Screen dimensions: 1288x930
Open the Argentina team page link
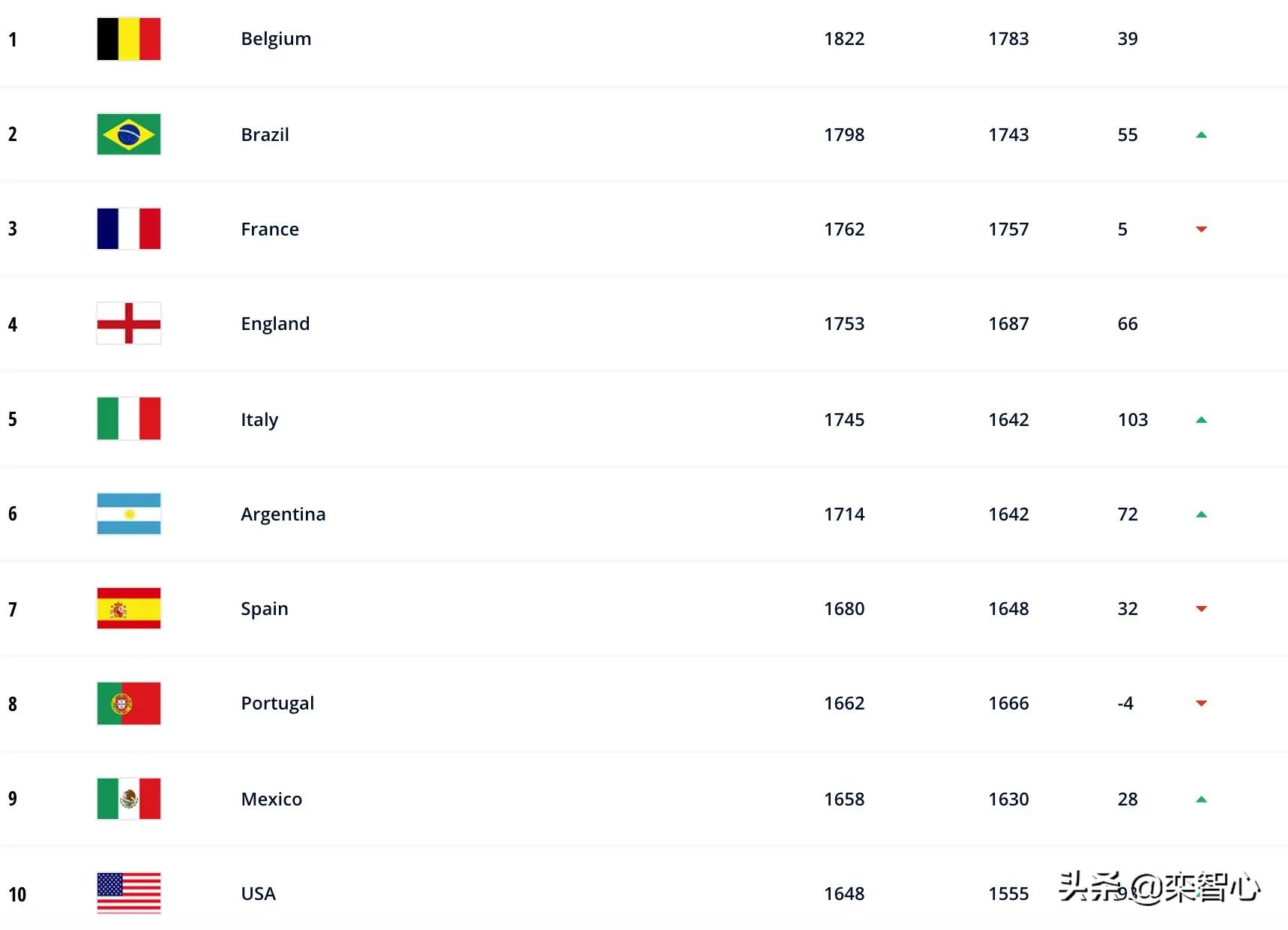pos(283,514)
